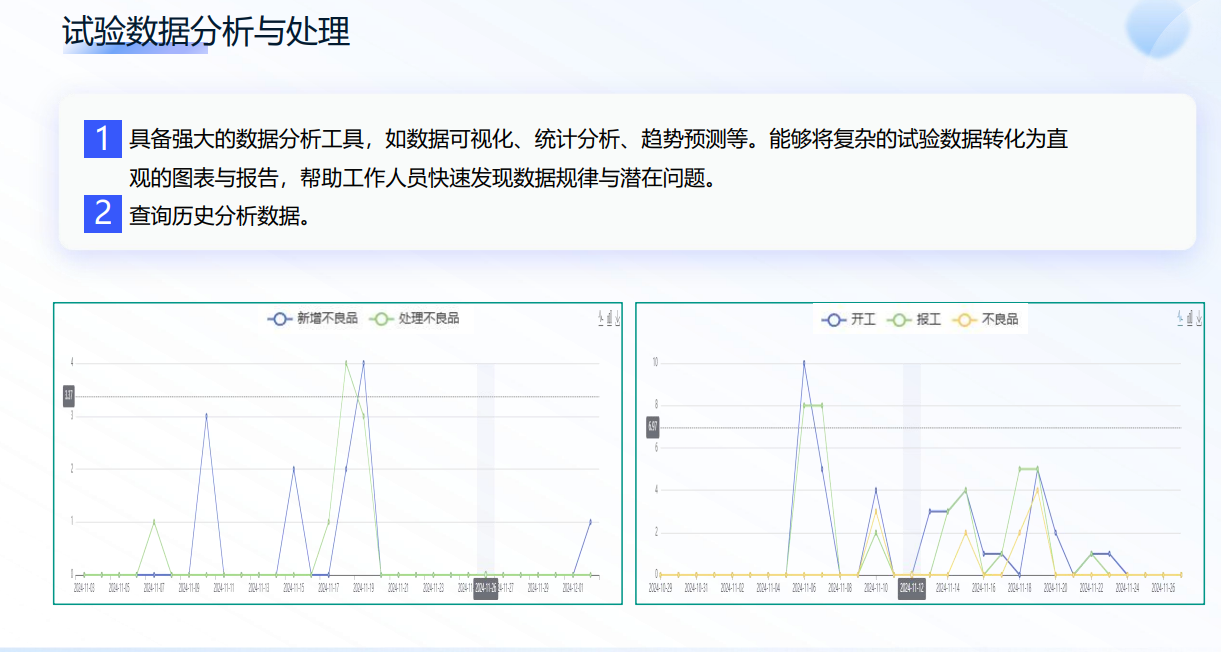Click 2024-11-07 label on left chart
Viewport: 1221px width, 652px height.
(153, 588)
